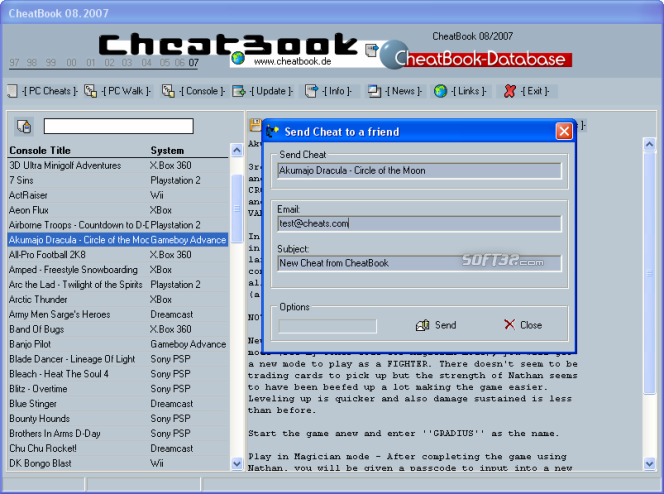This screenshot has width=664, height=494.
Task: Select the Banjo Pilot row
Action: pyautogui.click(x=118, y=344)
